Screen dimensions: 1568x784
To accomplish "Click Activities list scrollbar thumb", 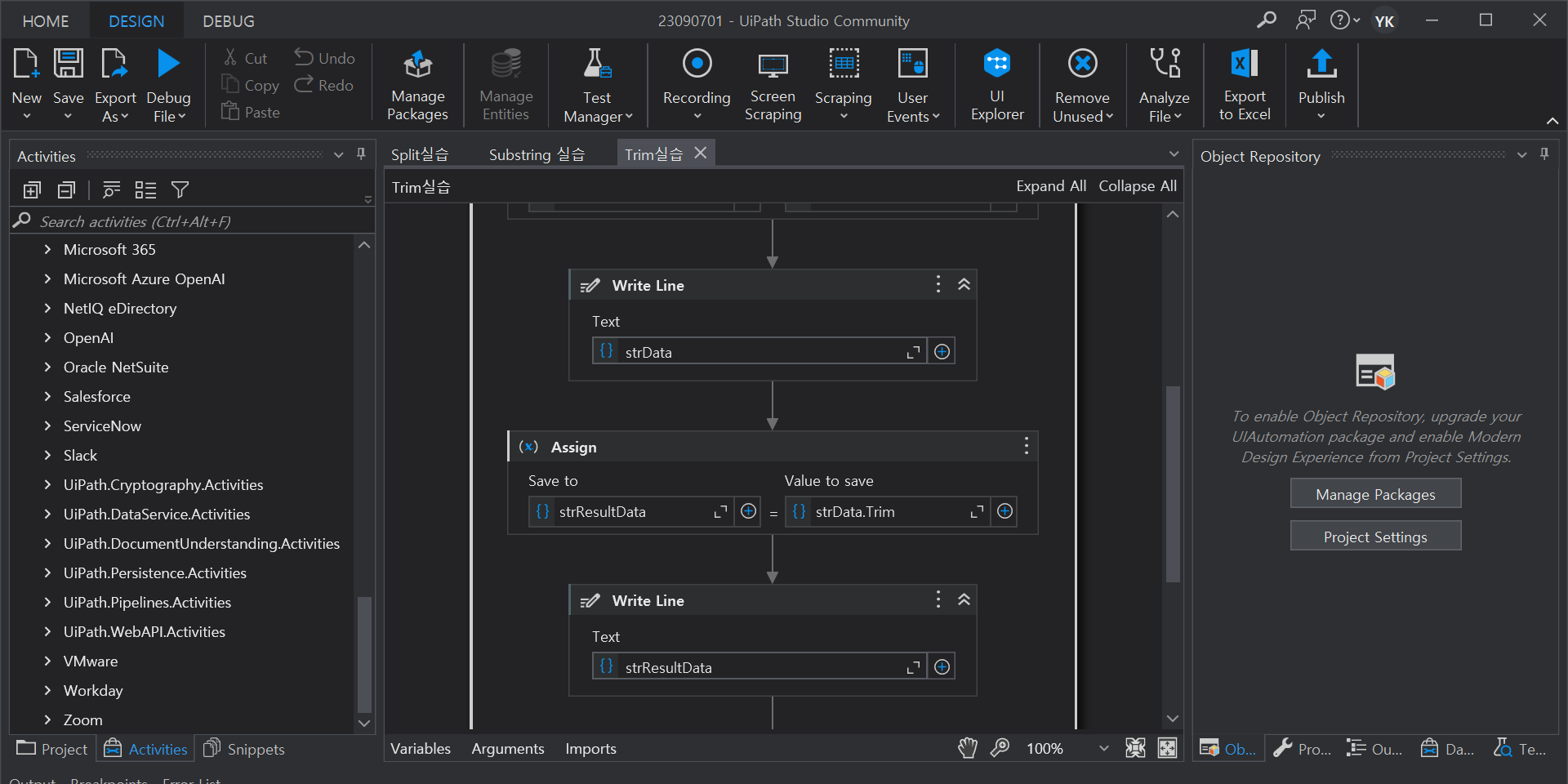I will [x=364, y=654].
